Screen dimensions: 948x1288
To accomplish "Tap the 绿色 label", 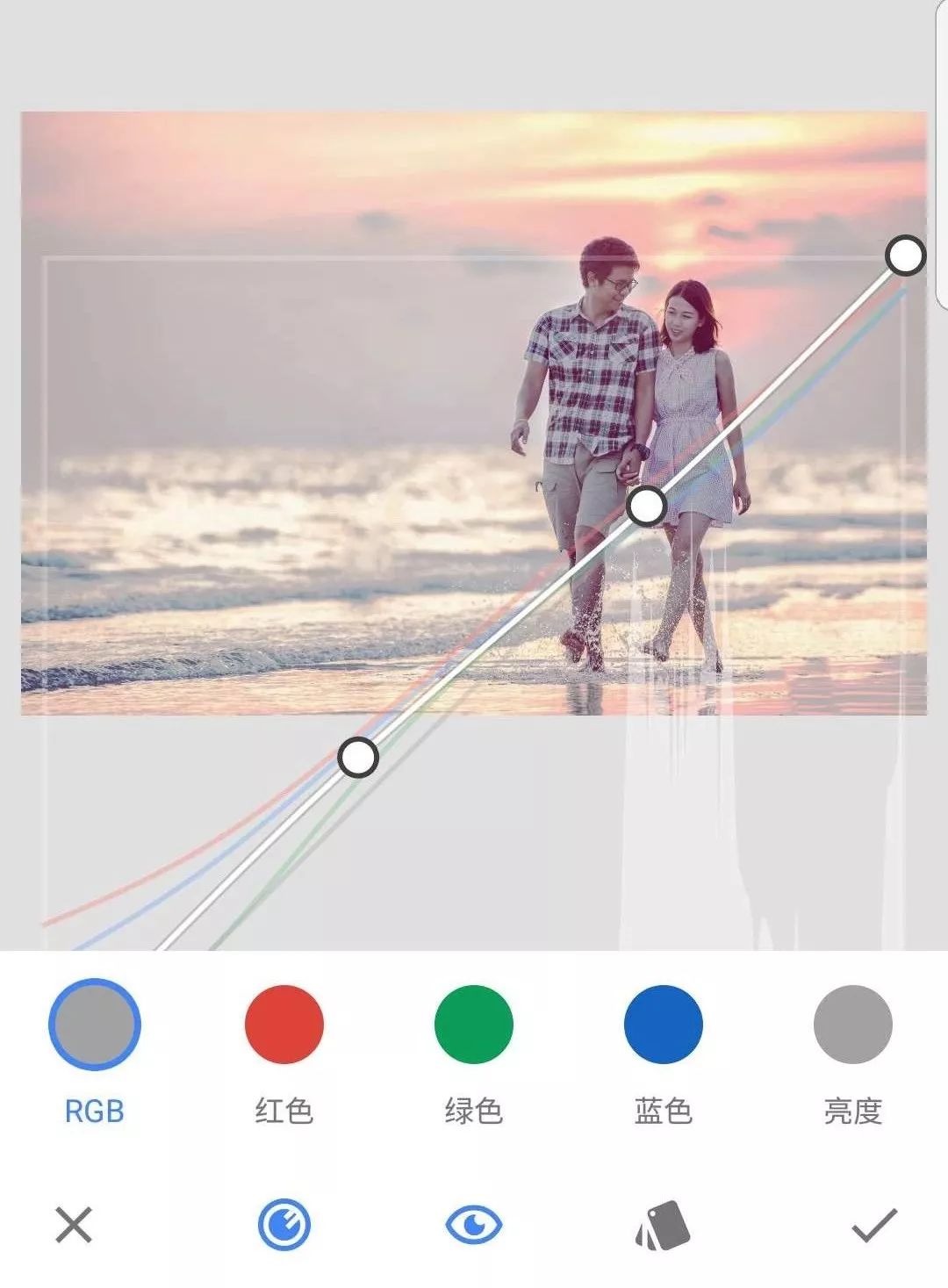I will tap(474, 1111).
